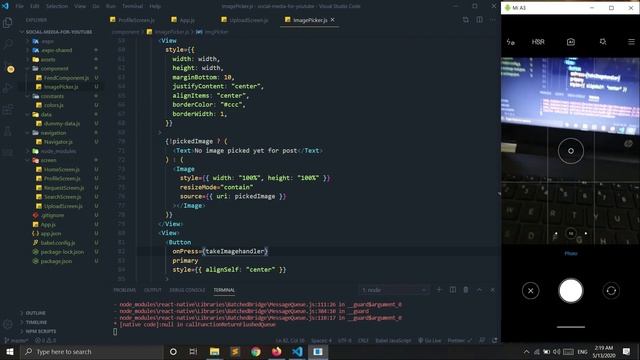Viewport: 640px width, 360px height.
Task: Split the terminal panel
Action: pos(453,290)
